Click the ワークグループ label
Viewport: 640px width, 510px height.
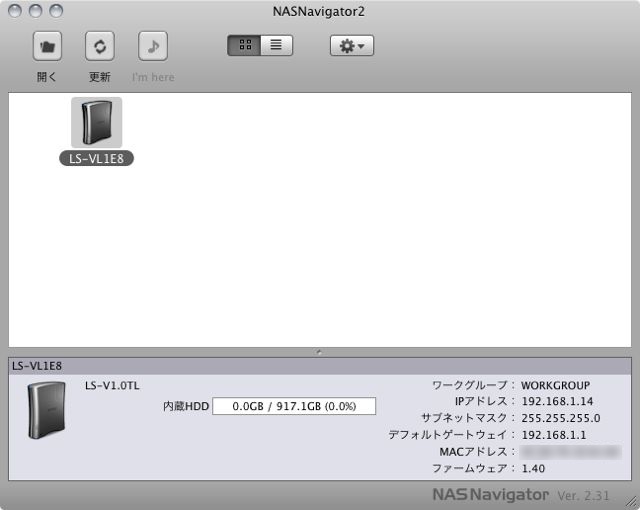(473, 385)
